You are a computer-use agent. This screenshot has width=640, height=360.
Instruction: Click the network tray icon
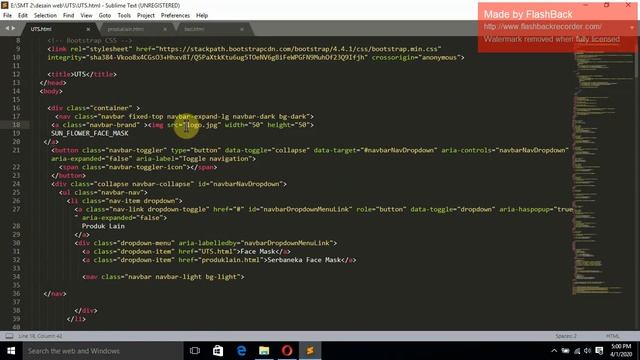point(577,351)
